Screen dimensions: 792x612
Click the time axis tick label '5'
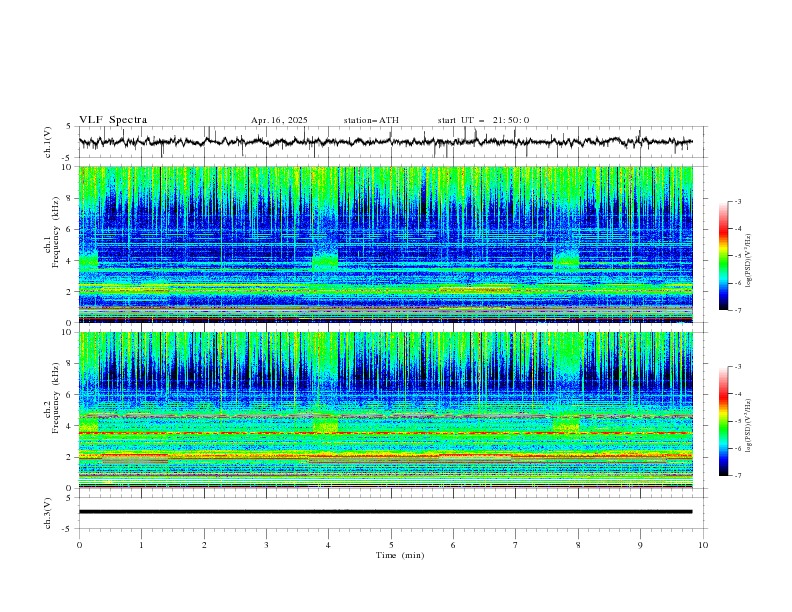pyautogui.click(x=391, y=546)
